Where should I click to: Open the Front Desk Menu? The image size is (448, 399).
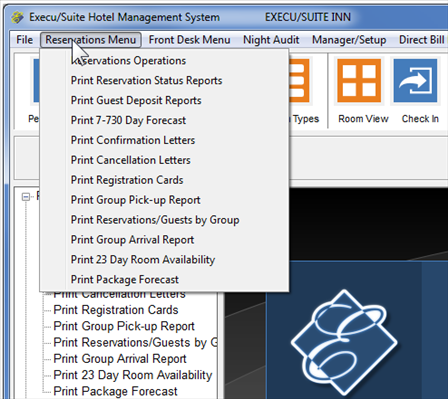coord(189,40)
